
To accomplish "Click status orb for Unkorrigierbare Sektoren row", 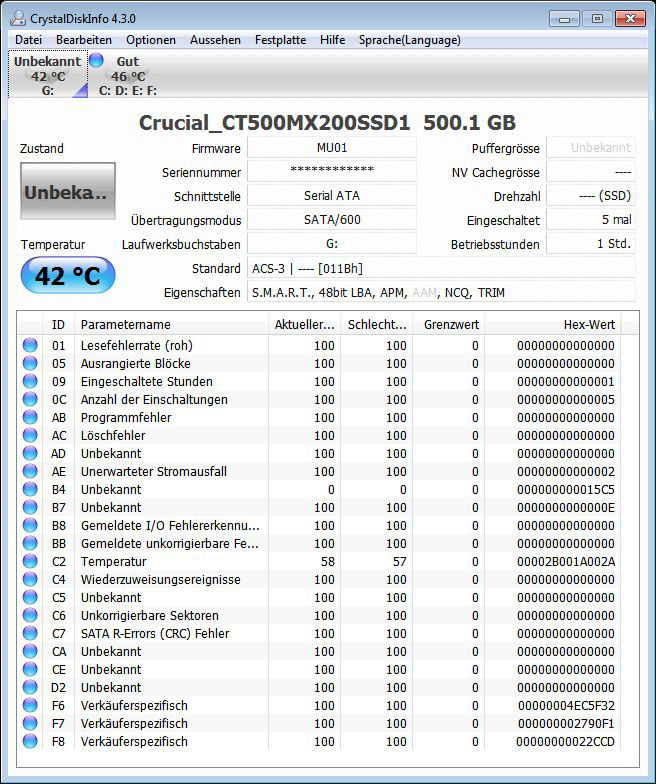I will pyautogui.click(x=30, y=615).
